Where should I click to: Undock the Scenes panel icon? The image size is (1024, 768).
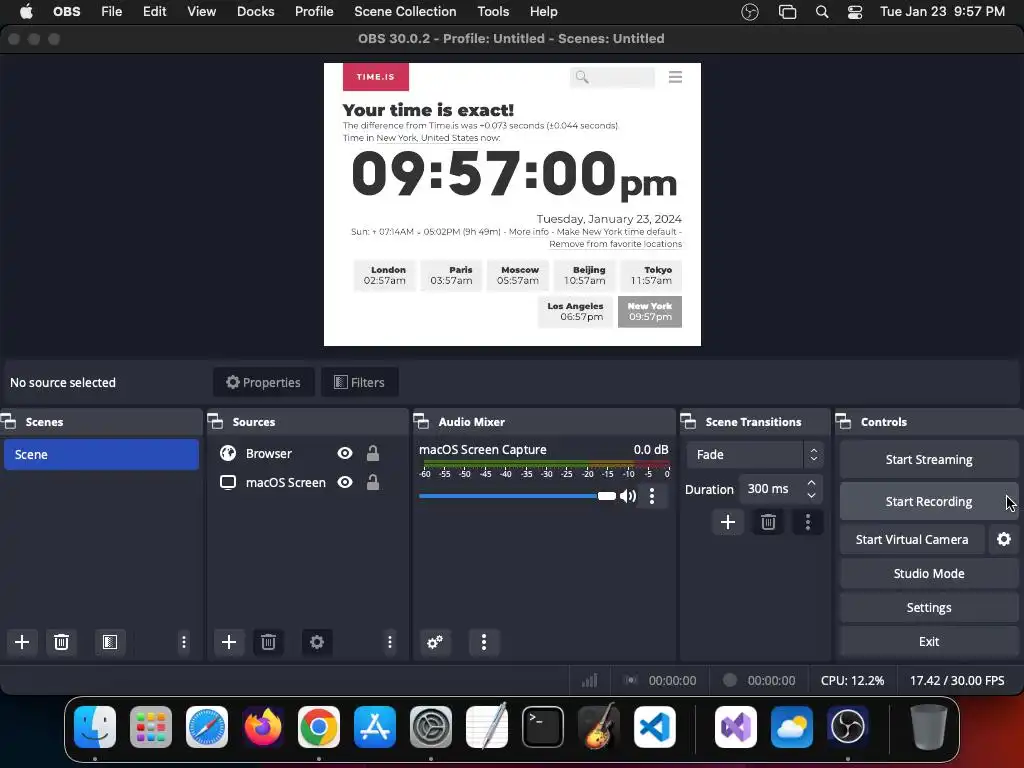pos(9,422)
